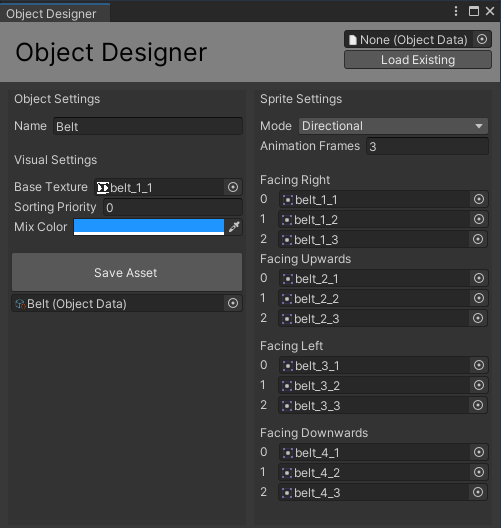
Task: Open picker for belt_2_1 sprite slot
Action: point(478,278)
